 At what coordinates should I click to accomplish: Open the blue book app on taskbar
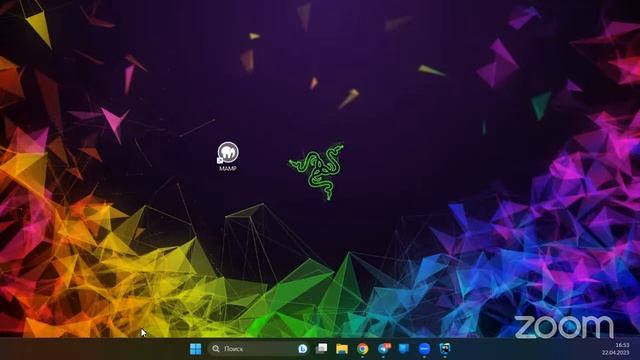coord(404,349)
